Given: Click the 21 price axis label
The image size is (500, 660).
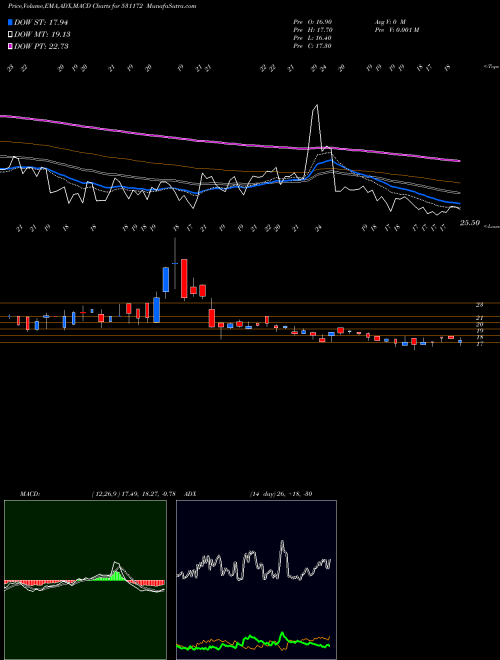Looking at the screenshot, I should click(x=479, y=318).
